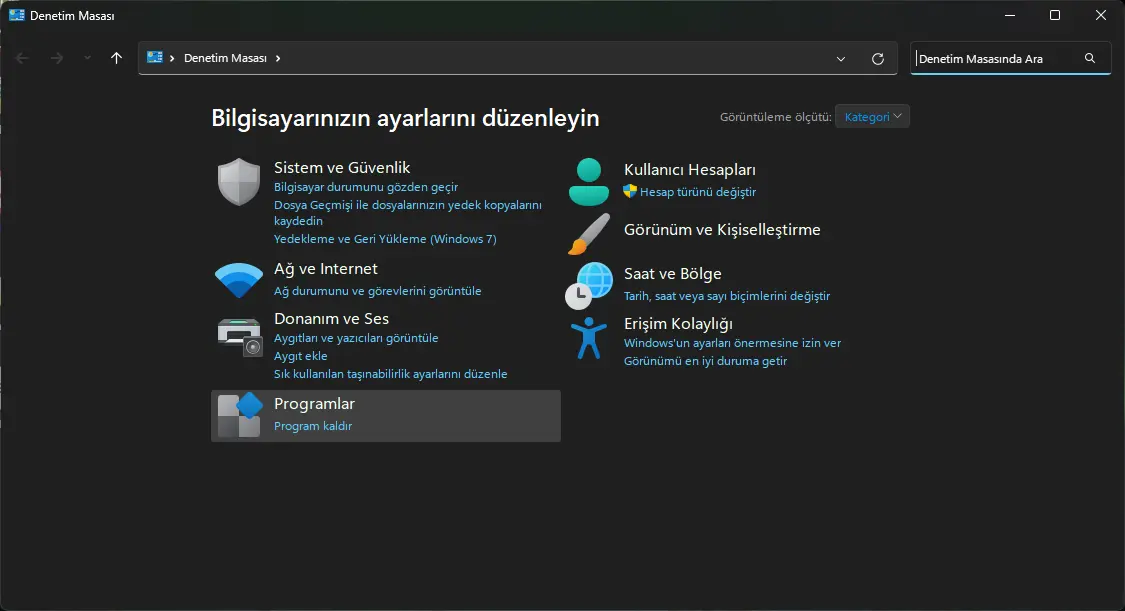
Task: Click Aygıt ekle link
Action: pyautogui.click(x=301, y=356)
